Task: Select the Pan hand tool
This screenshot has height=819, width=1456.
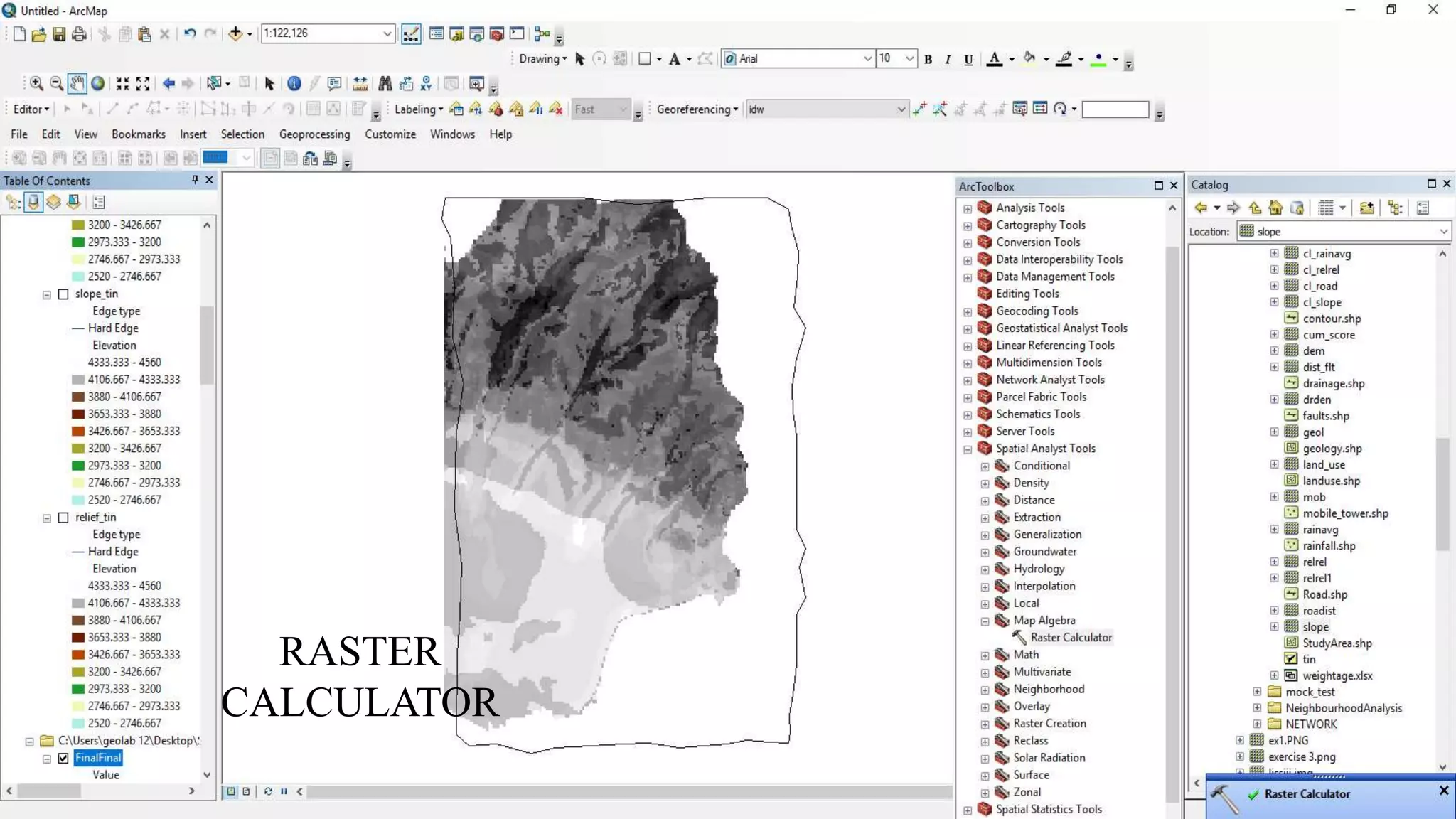Action: click(x=77, y=84)
